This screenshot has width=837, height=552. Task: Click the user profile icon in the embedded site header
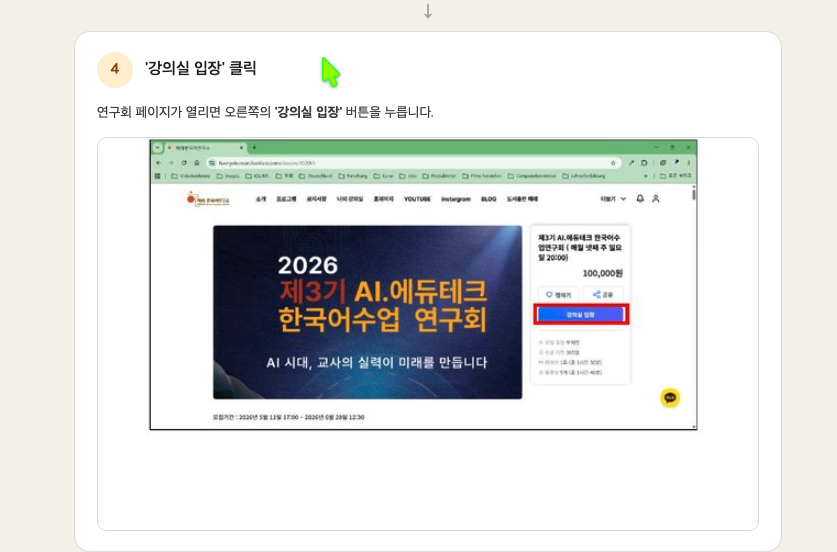(x=656, y=199)
